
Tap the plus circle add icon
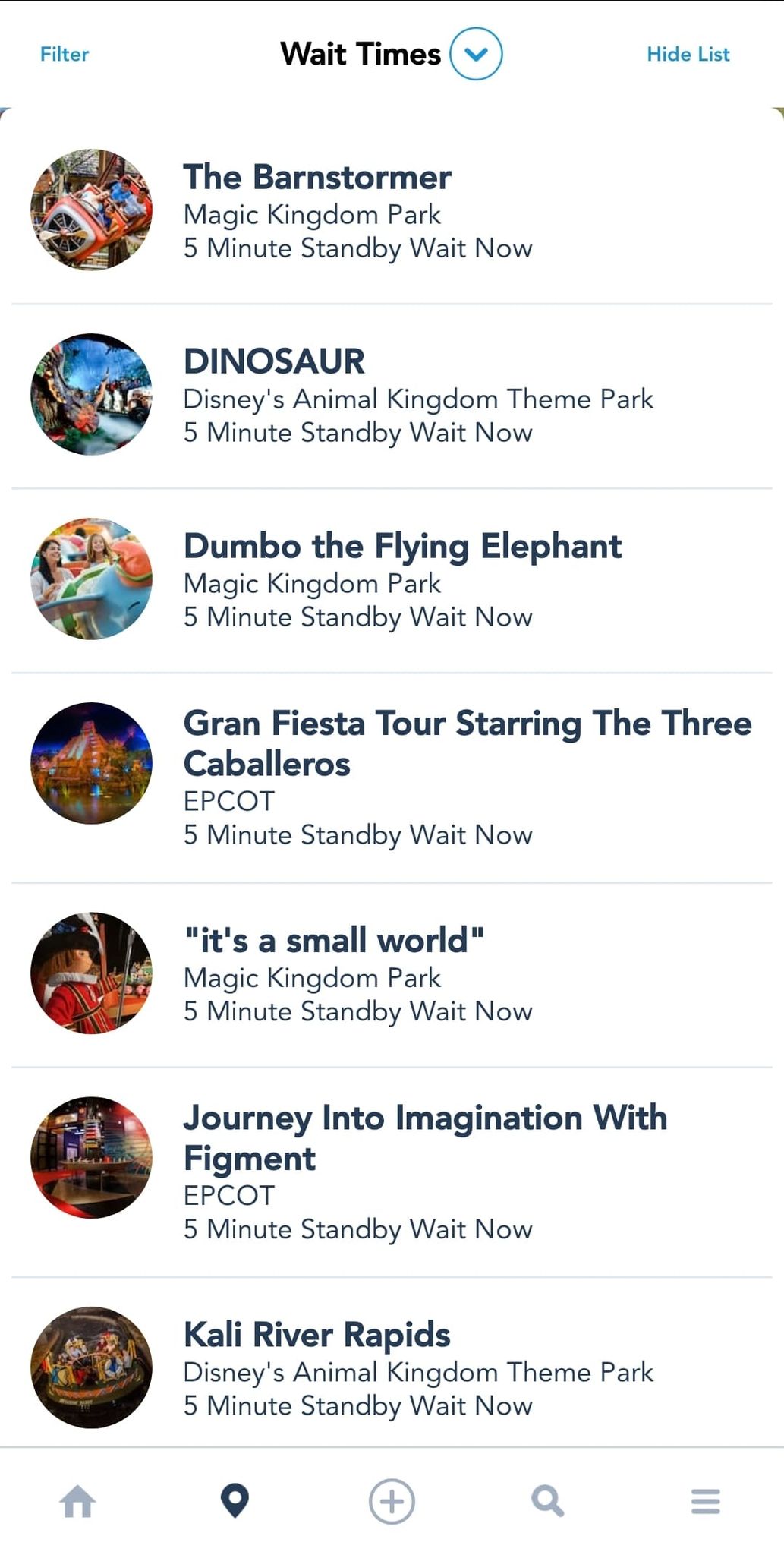(x=392, y=1501)
